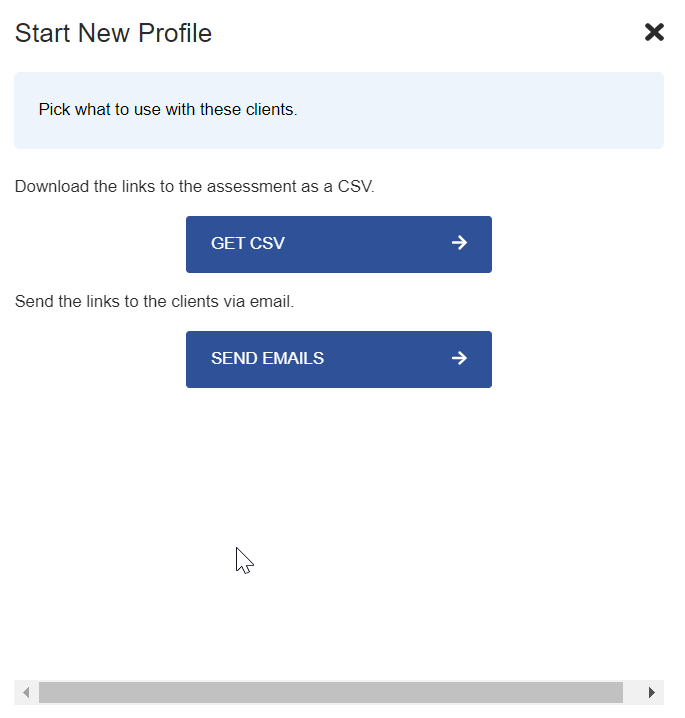The width and height of the screenshot is (685, 718).
Task: Click the horizontal scrollbar's right arrow
Action: 652,692
